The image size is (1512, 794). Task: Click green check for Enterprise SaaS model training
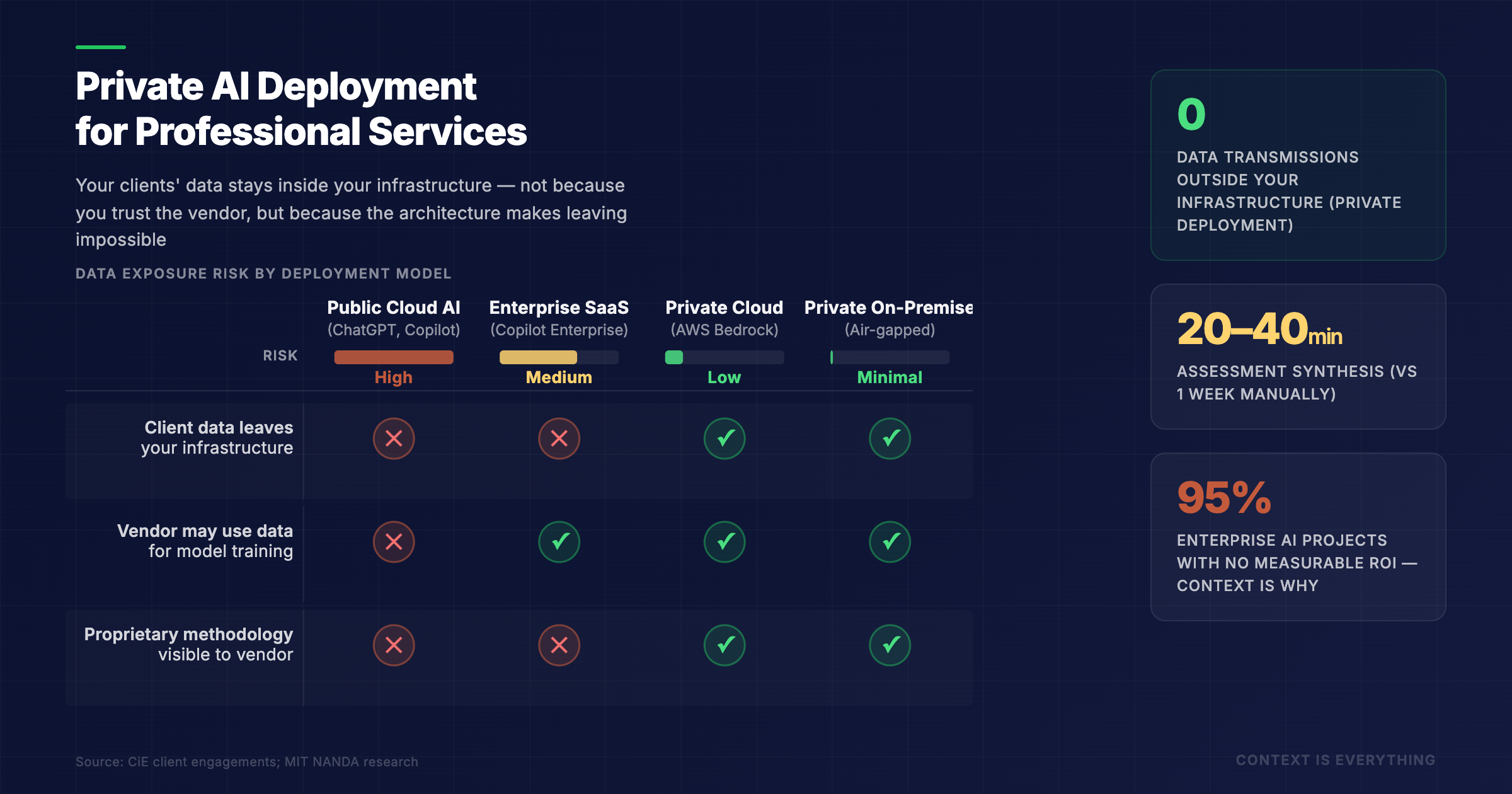(559, 542)
